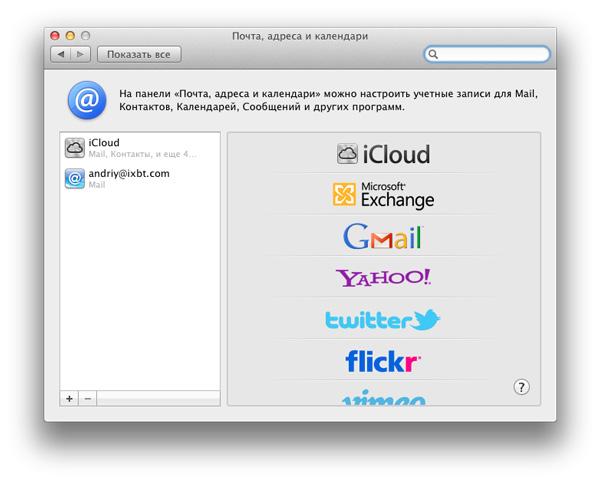This screenshot has height=482, width=600.
Task: Choose Twitter account type
Action: (383, 320)
